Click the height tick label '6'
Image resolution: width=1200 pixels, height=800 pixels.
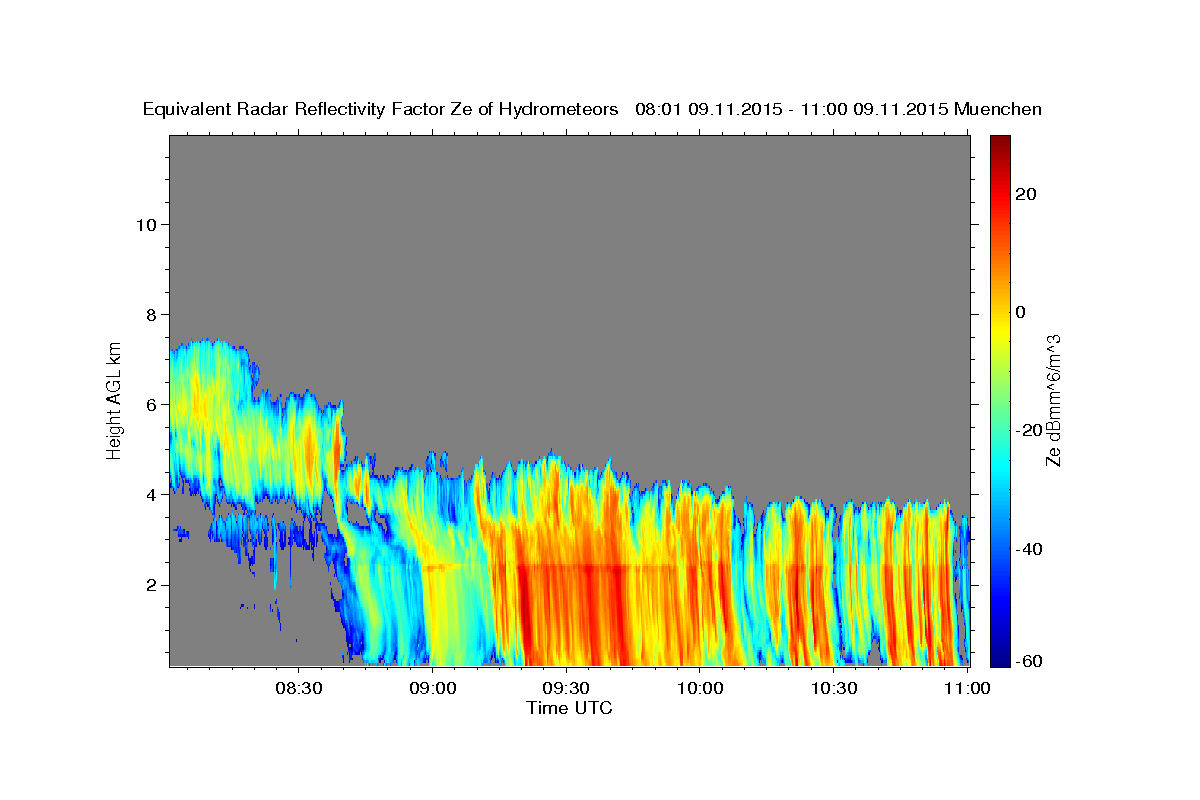coord(151,404)
